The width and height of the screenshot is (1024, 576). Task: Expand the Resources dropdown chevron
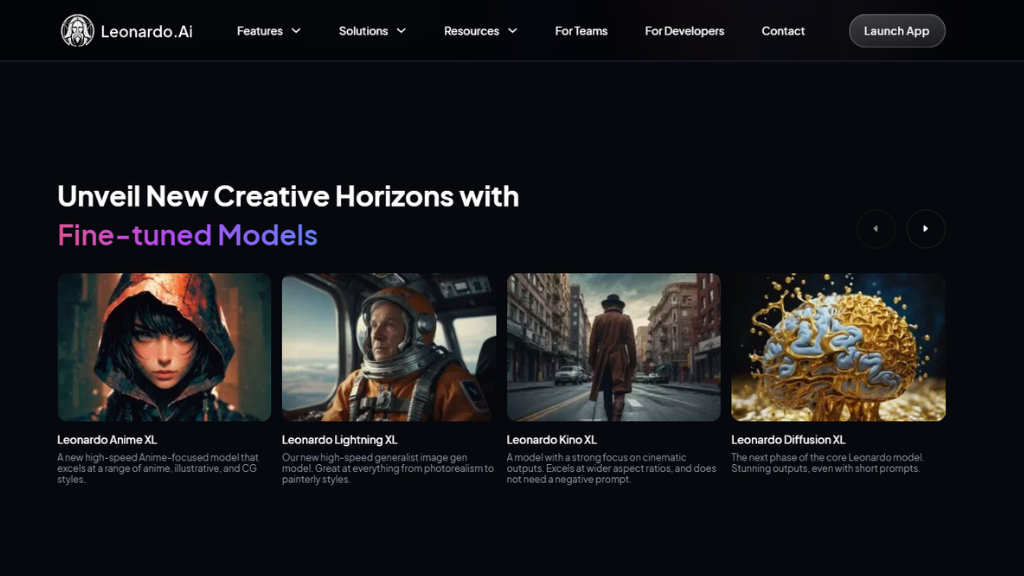click(x=513, y=31)
